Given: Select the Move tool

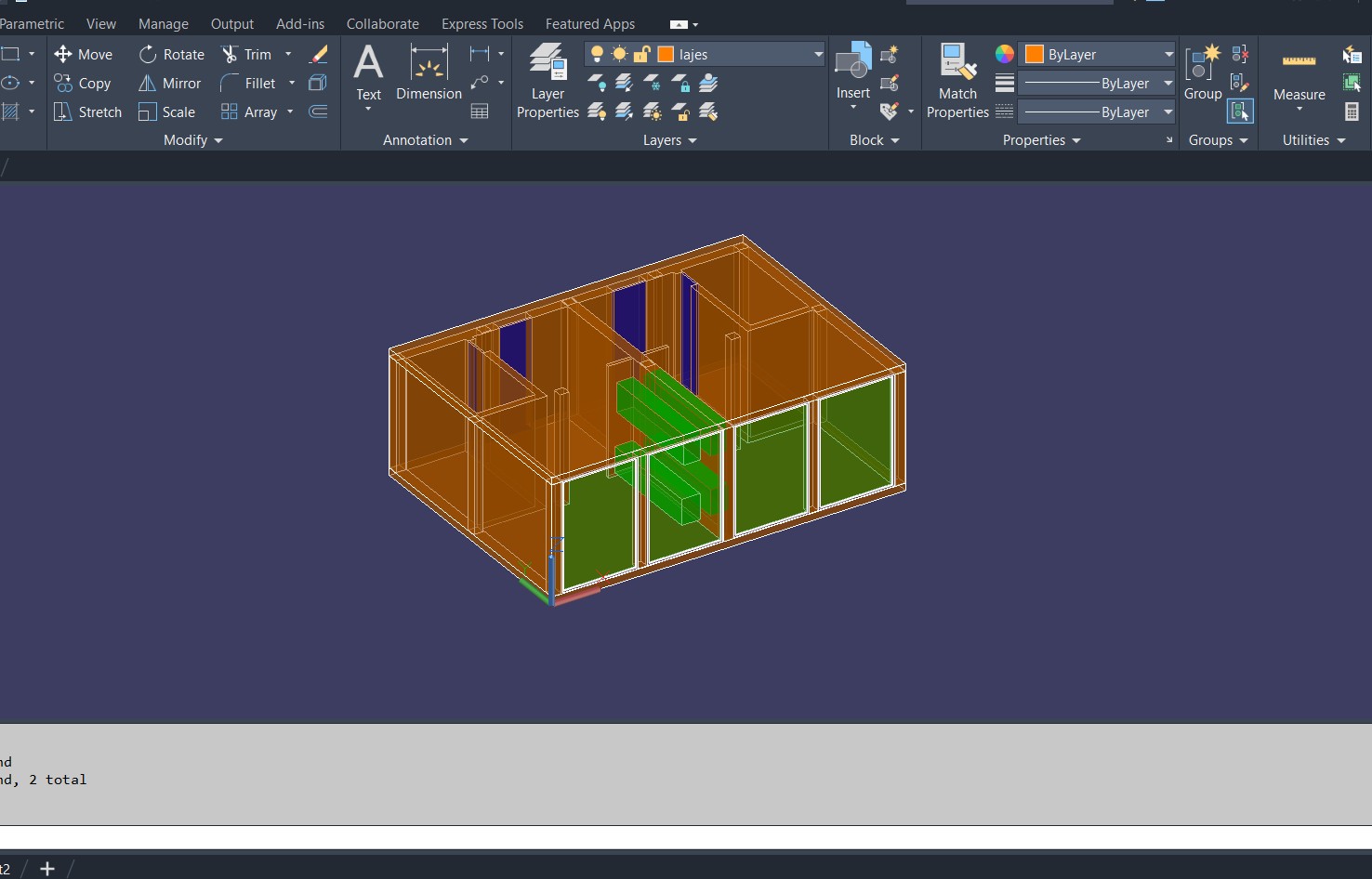Looking at the screenshot, I should click(84, 55).
